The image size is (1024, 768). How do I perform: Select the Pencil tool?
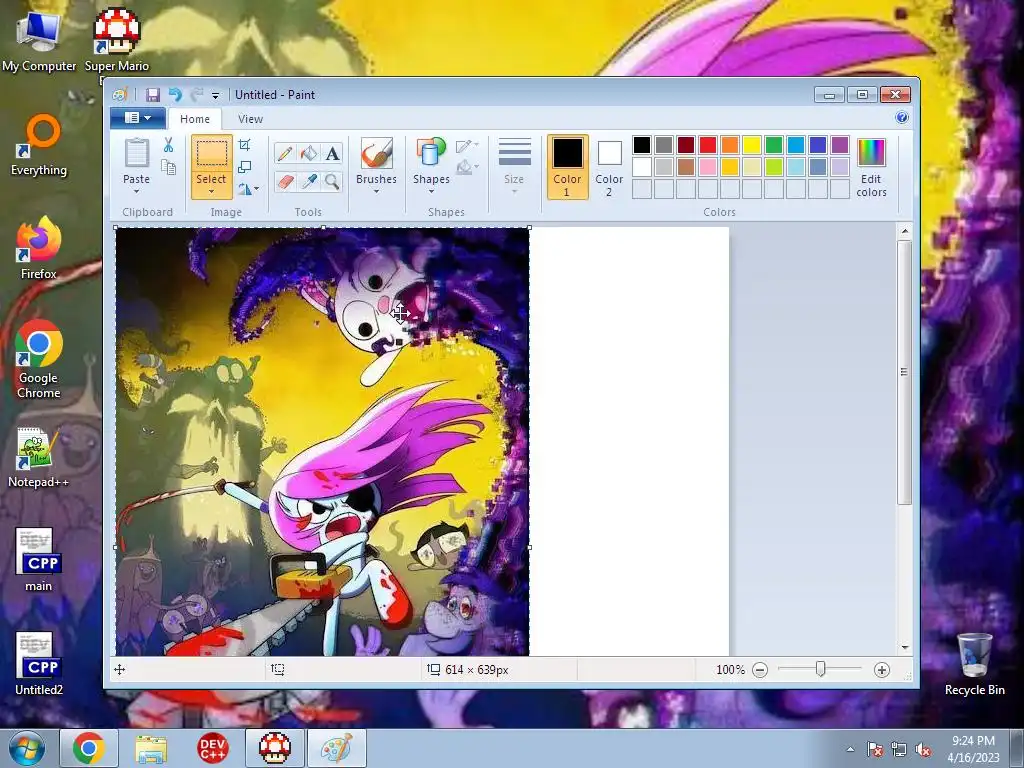pyautogui.click(x=285, y=153)
